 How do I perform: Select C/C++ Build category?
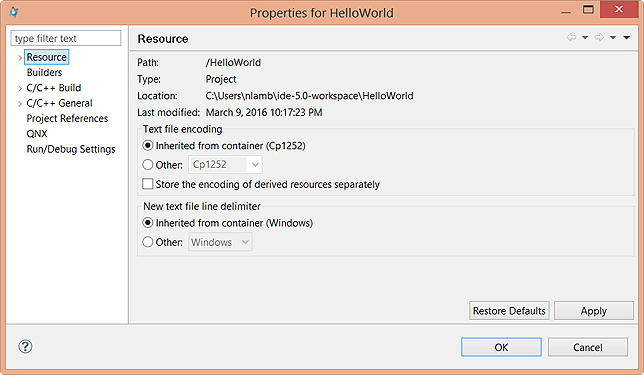54,88
